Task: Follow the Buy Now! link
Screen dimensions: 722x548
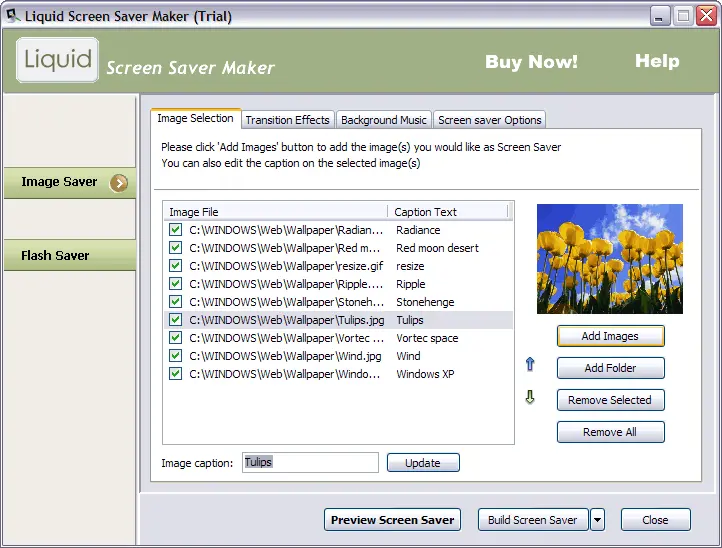Action: click(531, 62)
